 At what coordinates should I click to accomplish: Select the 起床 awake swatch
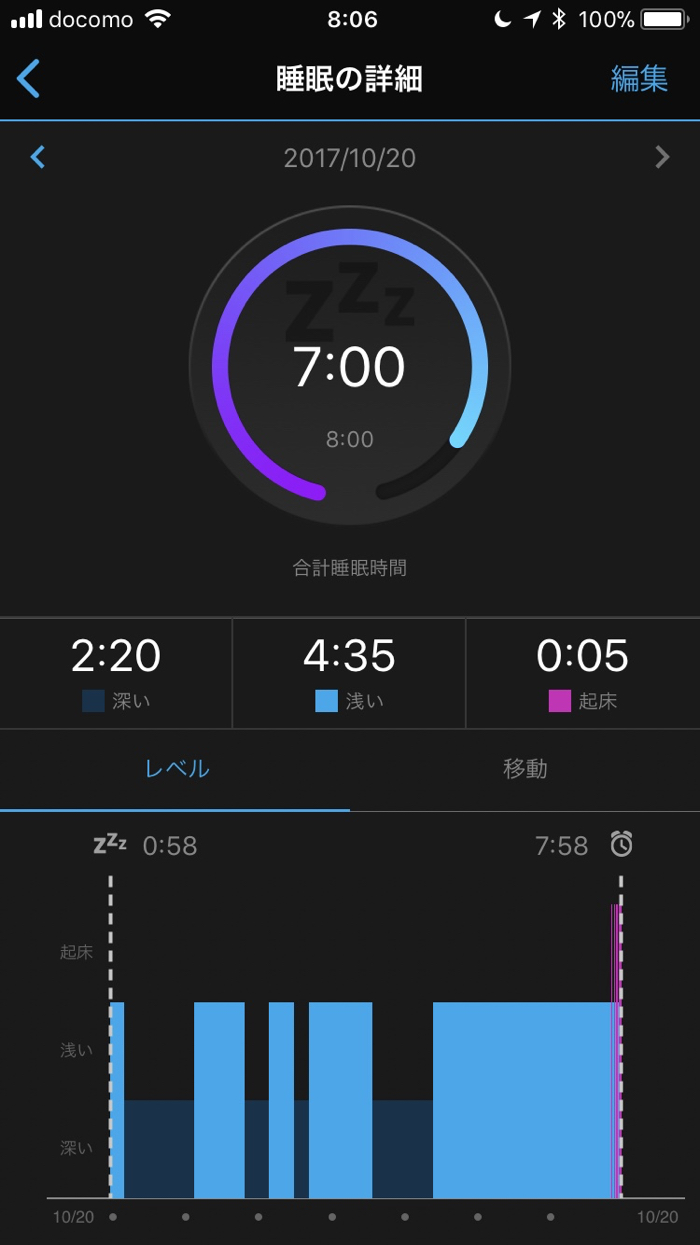point(560,700)
